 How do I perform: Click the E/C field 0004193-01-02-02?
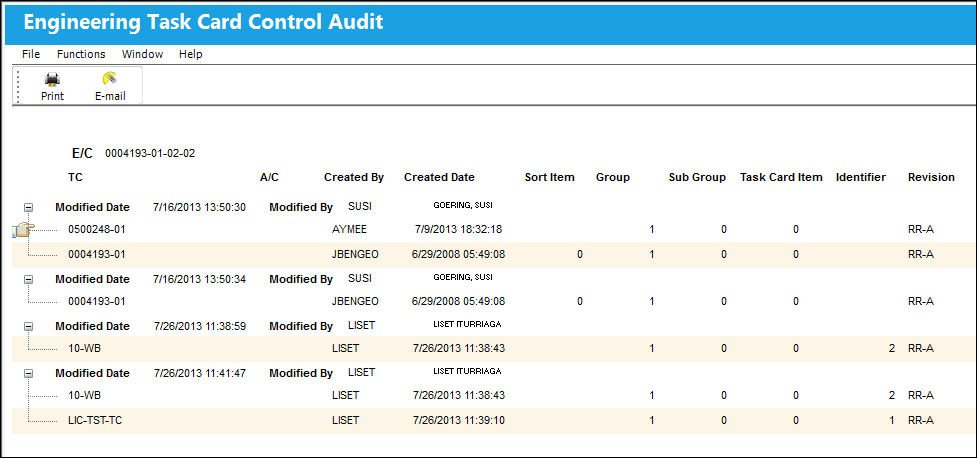150,153
